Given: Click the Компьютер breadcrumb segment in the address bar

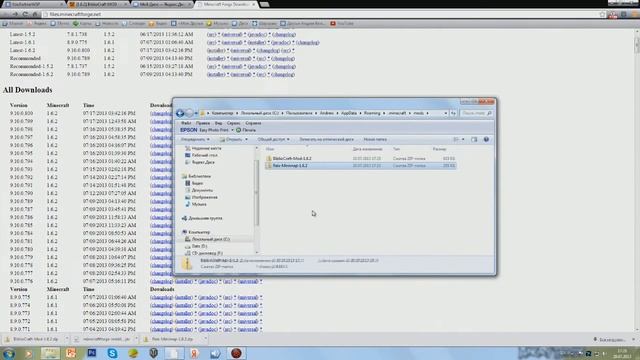Looking at the screenshot, I should pyautogui.click(x=223, y=113).
